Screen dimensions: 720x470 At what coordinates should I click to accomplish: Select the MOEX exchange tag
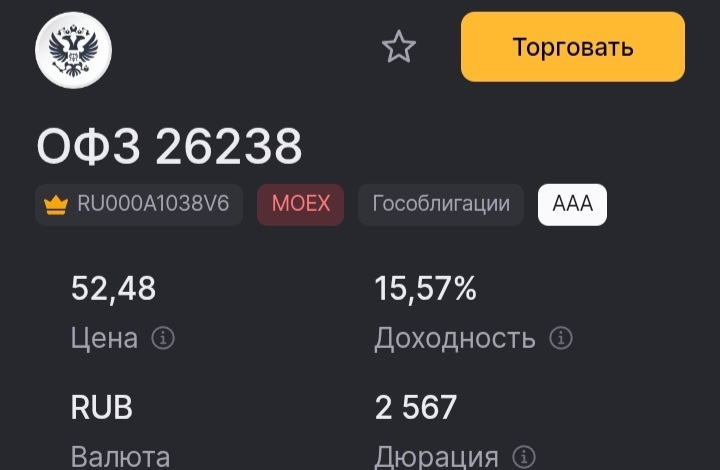(300, 205)
